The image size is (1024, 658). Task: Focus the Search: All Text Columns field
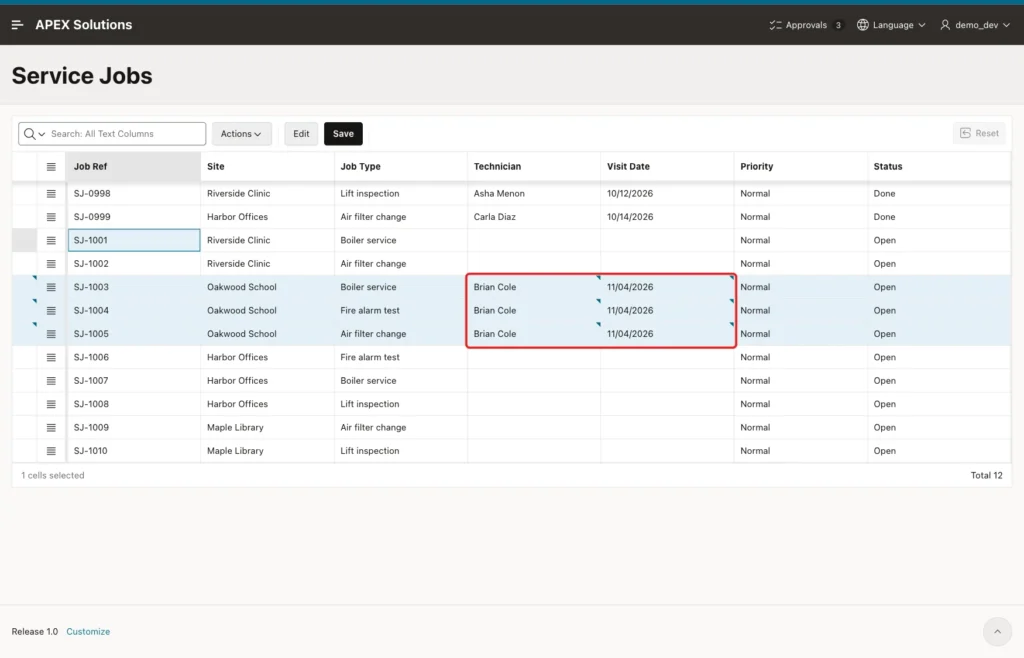click(127, 134)
